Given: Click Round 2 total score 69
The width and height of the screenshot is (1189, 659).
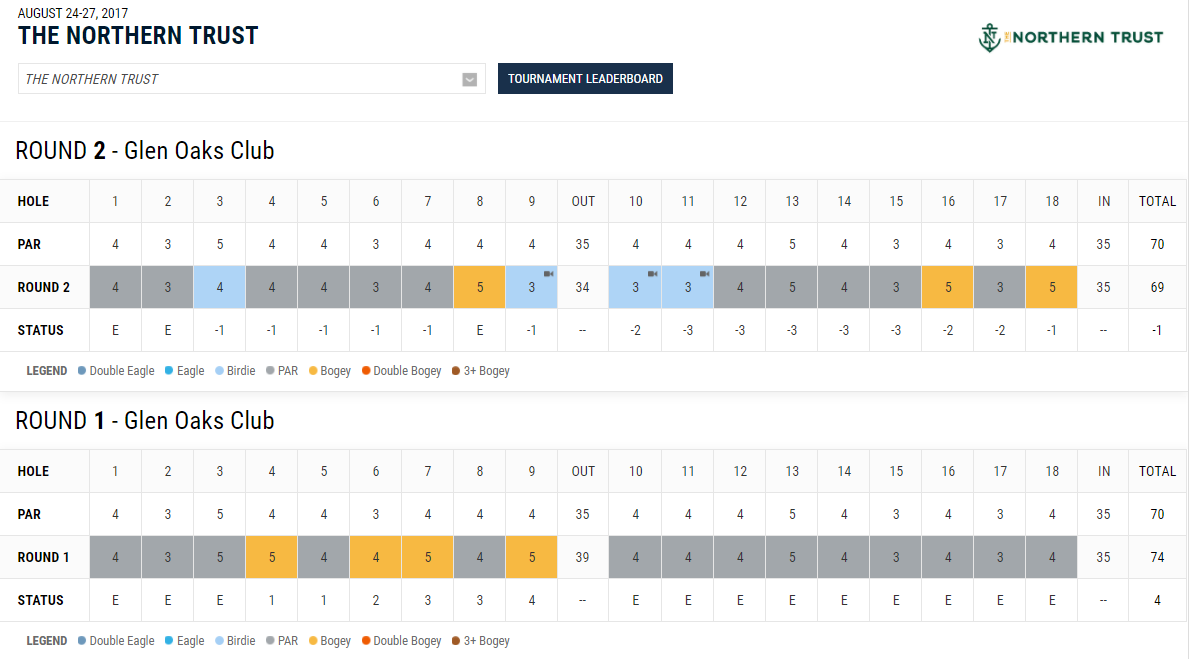Looking at the screenshot, I should pos(1157,288).
